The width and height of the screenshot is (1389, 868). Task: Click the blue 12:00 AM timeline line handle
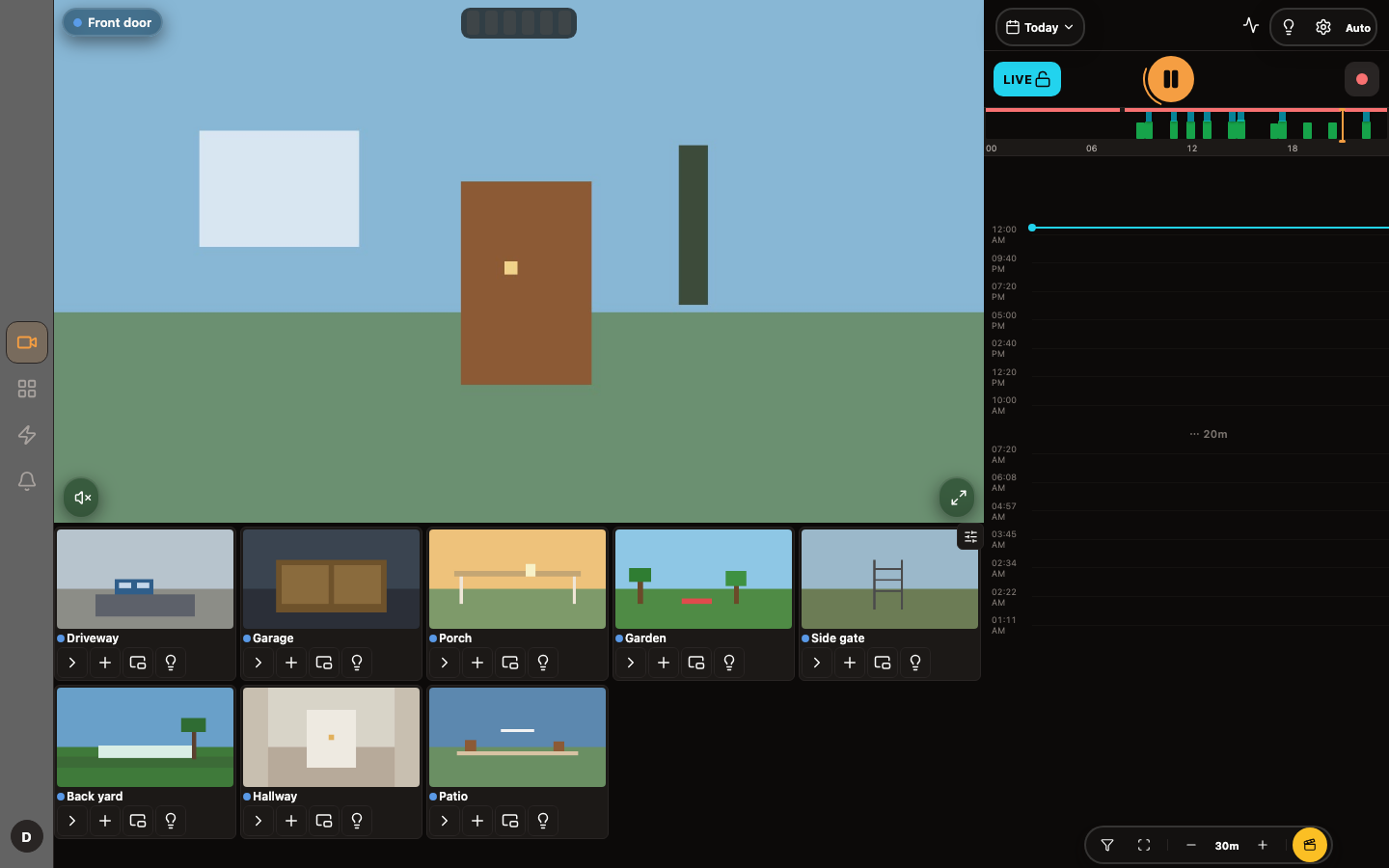tap(1032, 228)
